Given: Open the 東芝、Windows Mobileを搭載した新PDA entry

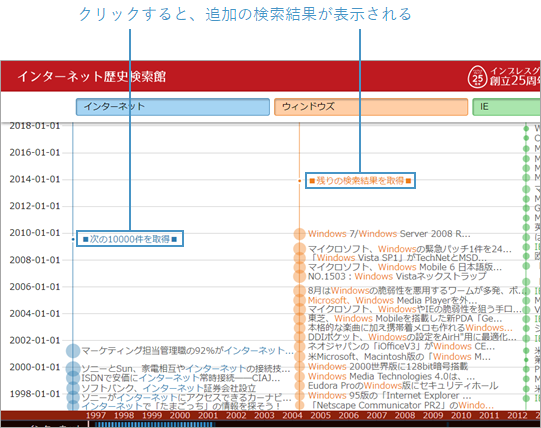Looking at the screenshot, I should (x=405, y=318).
